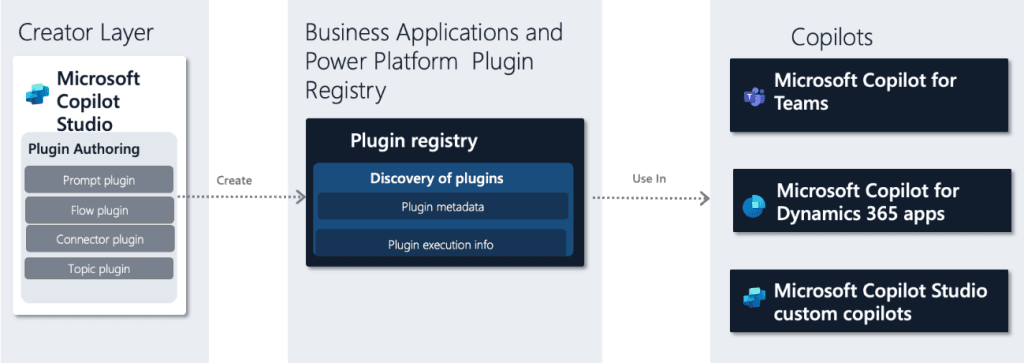This screenshot has height=363, width=1024.
Task: Click the Copilots column heading
Action: pos(832,37)
